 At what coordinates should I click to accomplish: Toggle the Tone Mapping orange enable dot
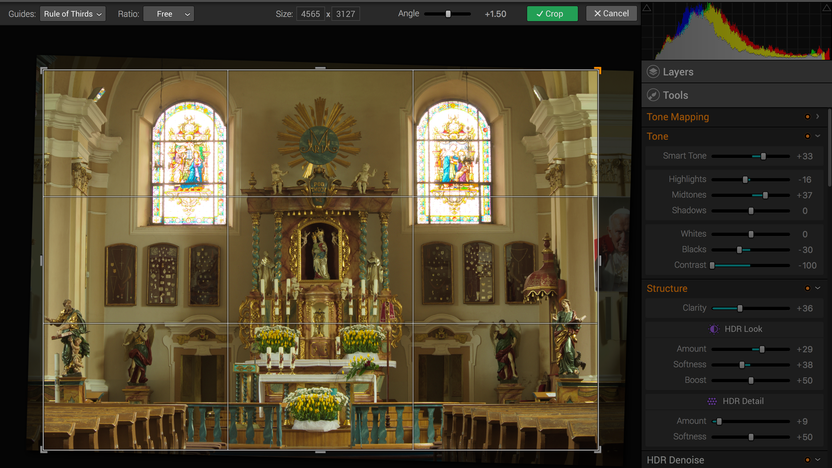coord(808,117)
